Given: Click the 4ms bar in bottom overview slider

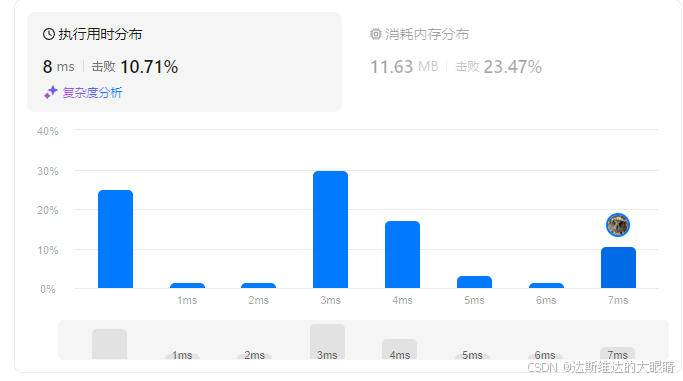Looking at the screenshot, I should click(x=399, y=349).
